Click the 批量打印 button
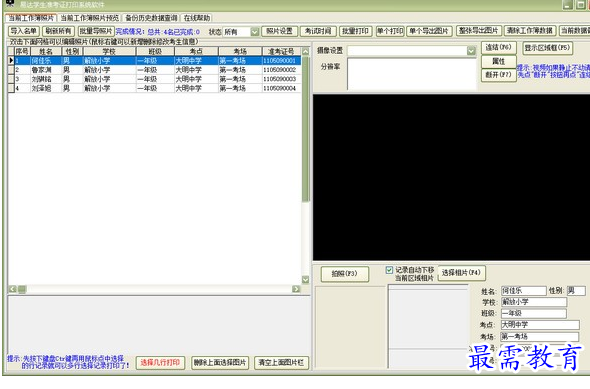The width and height of the screenshot is (590, 389). [355, 31]
